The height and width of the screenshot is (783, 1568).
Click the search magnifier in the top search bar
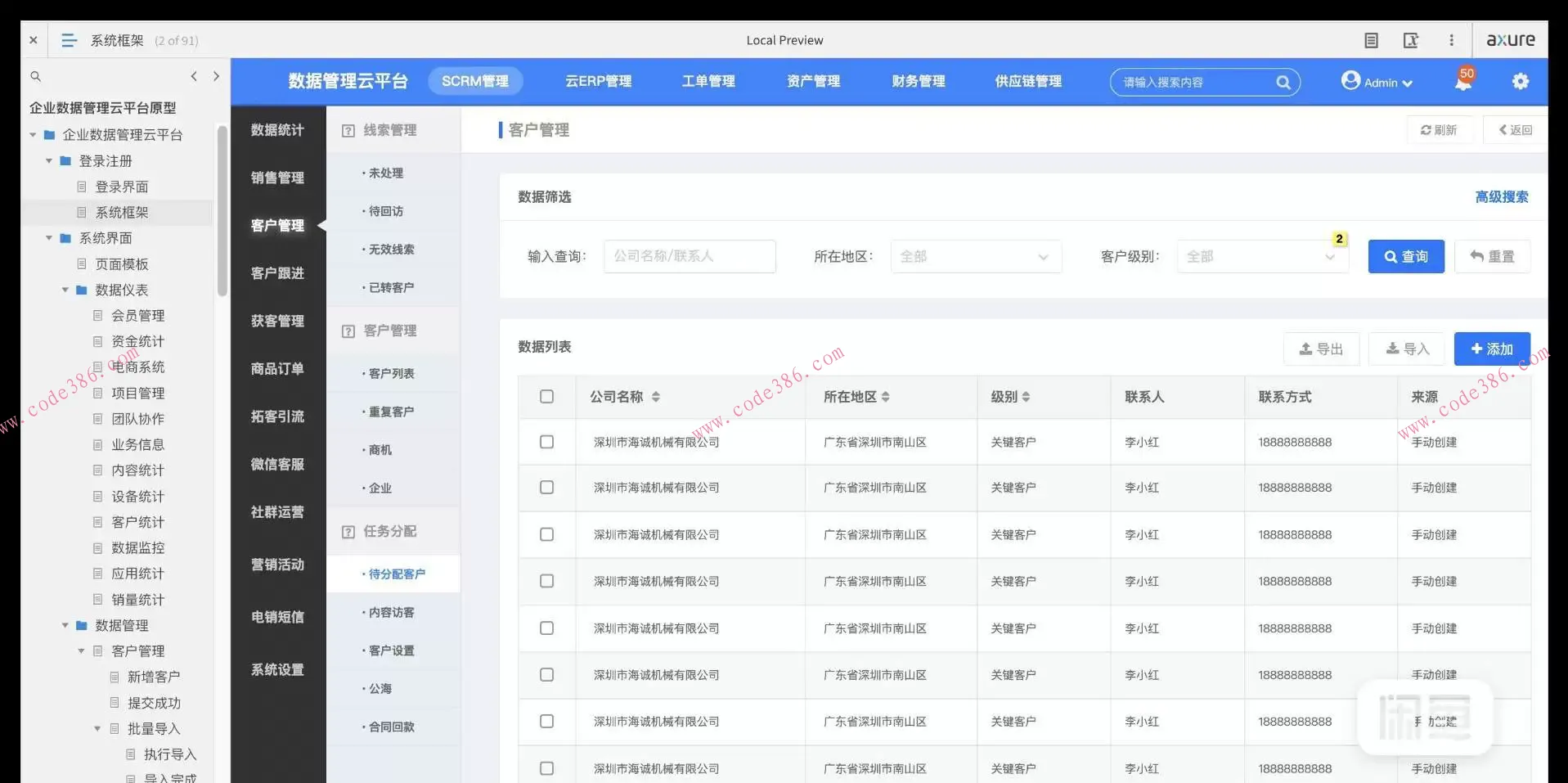1283,82
